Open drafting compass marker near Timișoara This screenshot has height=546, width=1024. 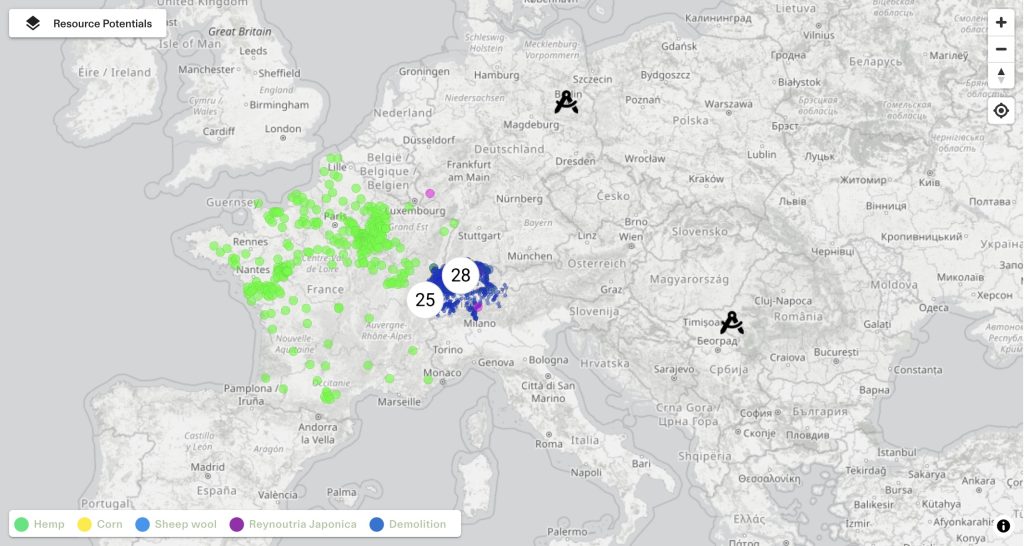pyautogui.click(x=731, y=323)
